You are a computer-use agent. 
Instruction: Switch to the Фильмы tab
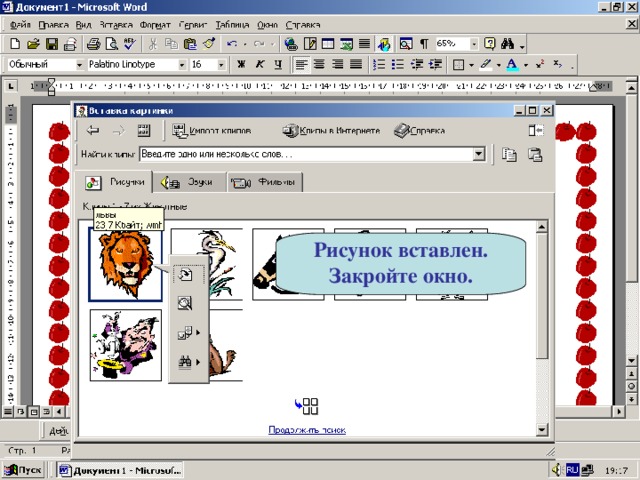265,182
